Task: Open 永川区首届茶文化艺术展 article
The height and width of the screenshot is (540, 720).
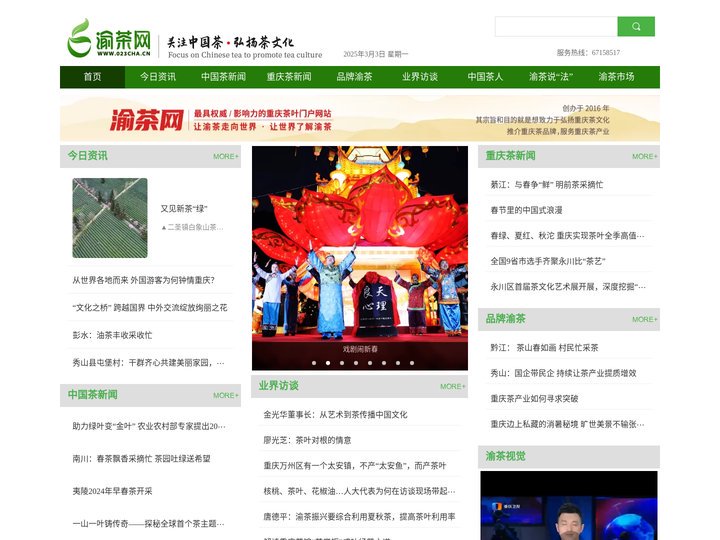Action: (x=568, y=287)
